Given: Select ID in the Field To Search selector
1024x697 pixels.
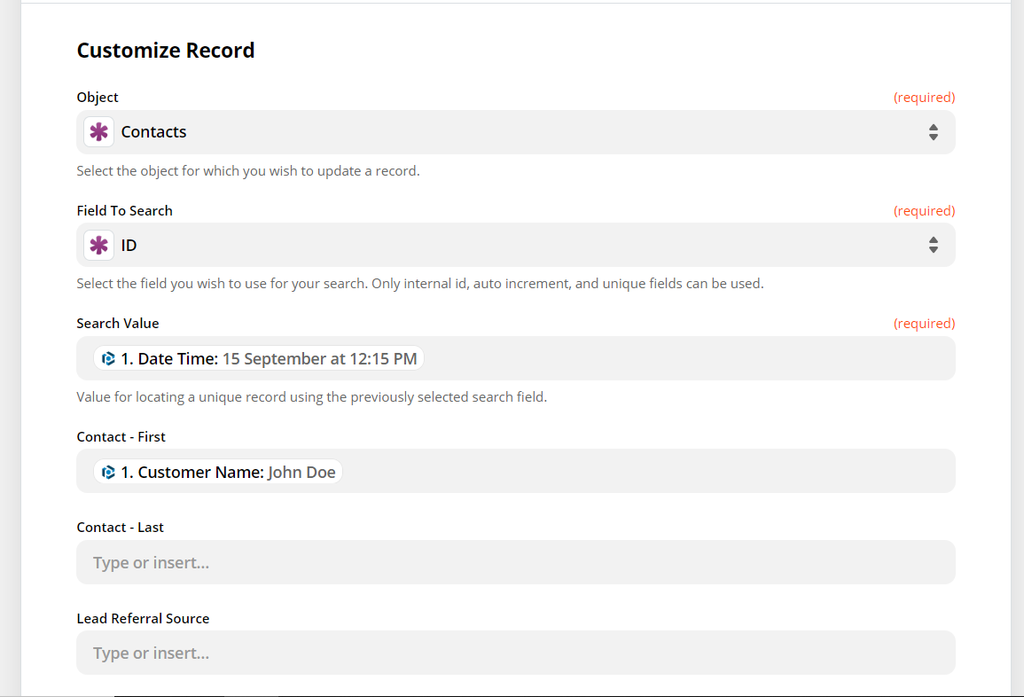Looking at the screenshot, I should pyautogui.click(x=129, y=244).
